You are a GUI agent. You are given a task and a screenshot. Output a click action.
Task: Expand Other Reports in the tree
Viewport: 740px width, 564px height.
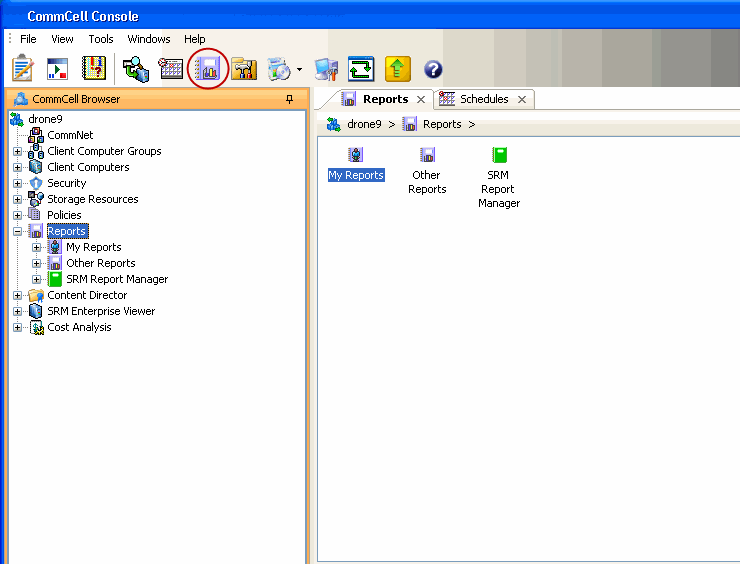pyautogui.click(x=36, y=263)
